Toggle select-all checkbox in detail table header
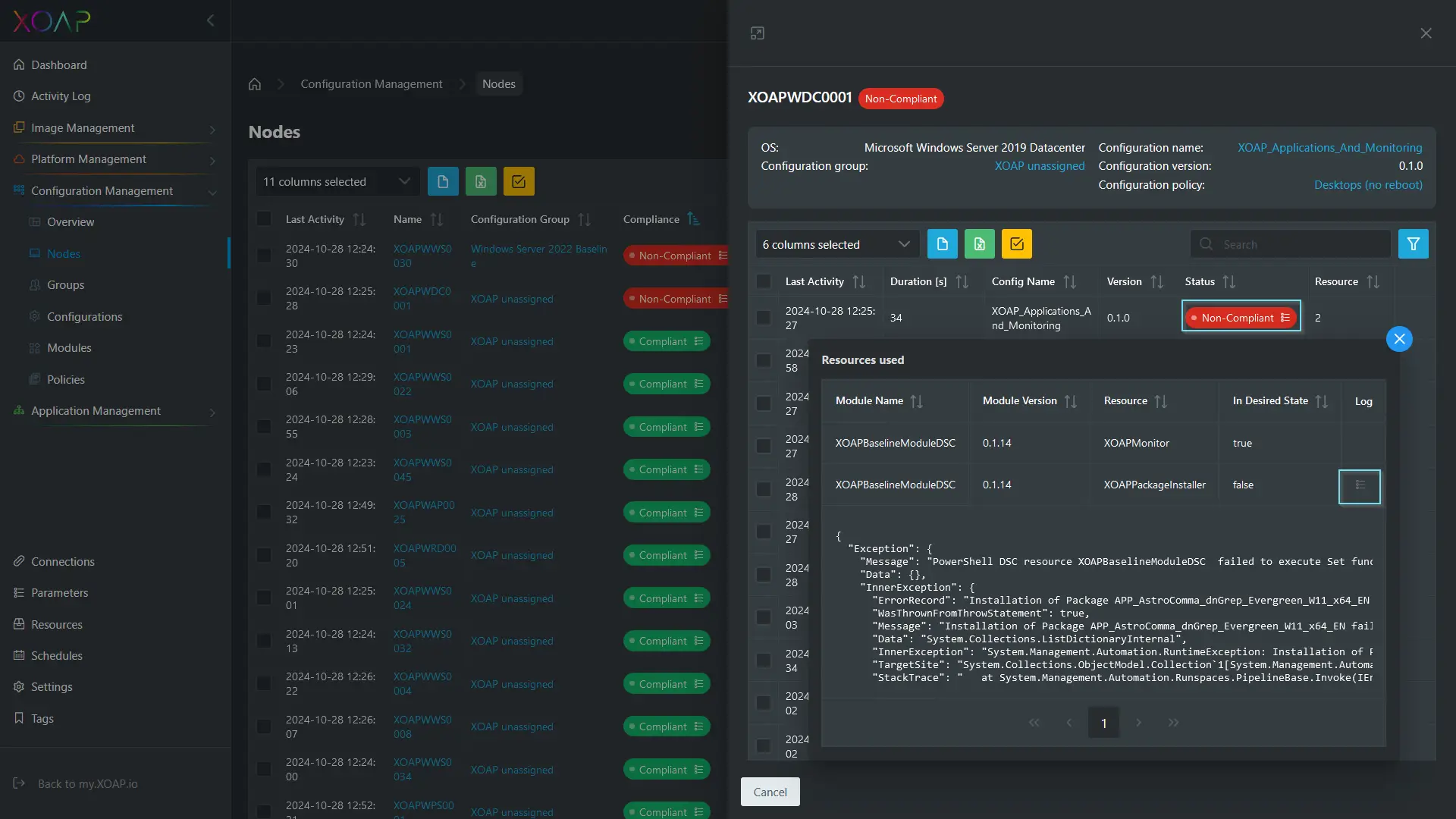Image resolution: width=1456 pixels, height=819 pixels. click(764, 282)
